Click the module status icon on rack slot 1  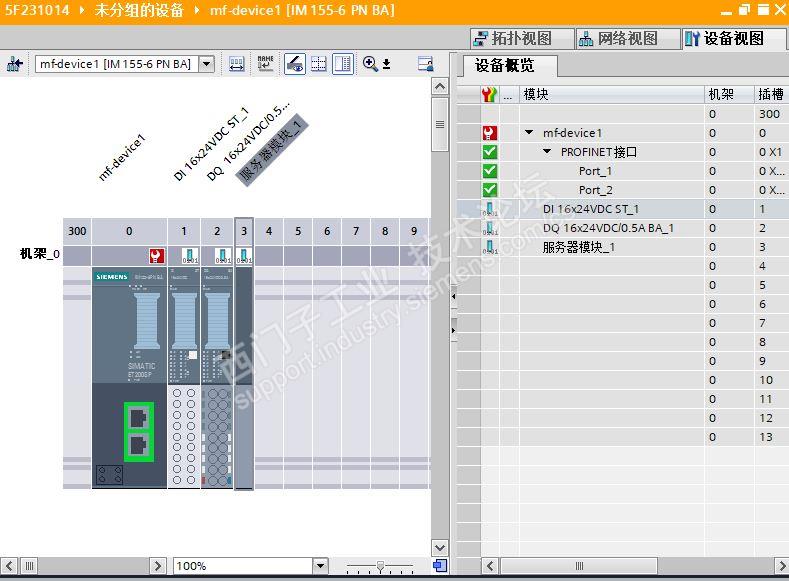point(190,256)
